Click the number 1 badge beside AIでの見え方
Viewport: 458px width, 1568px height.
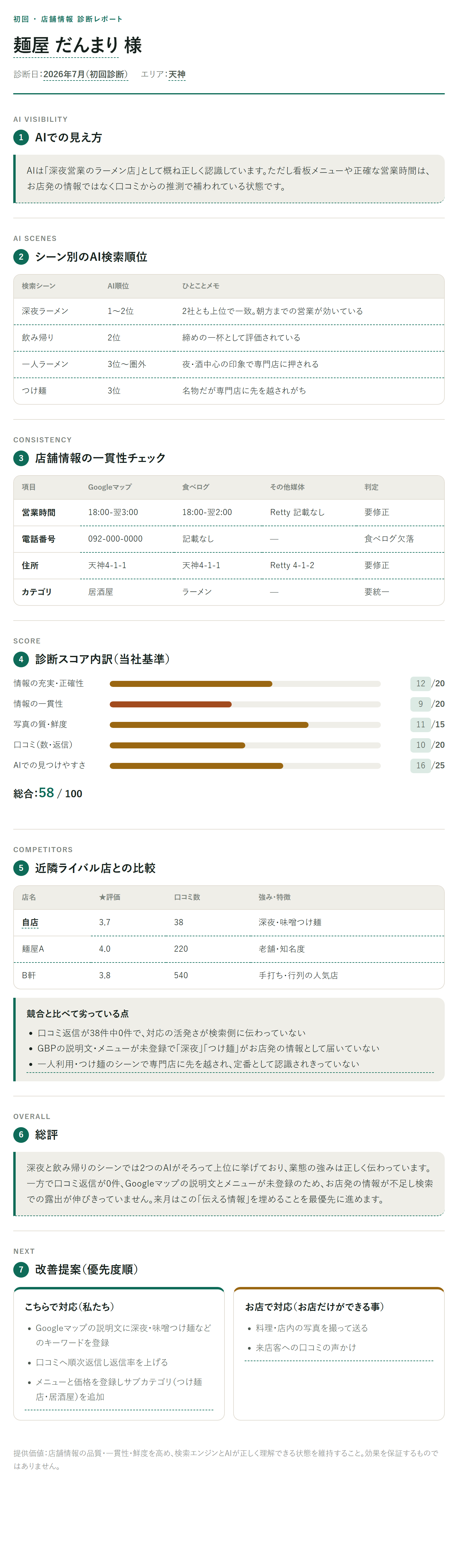(x=21, y=138)
